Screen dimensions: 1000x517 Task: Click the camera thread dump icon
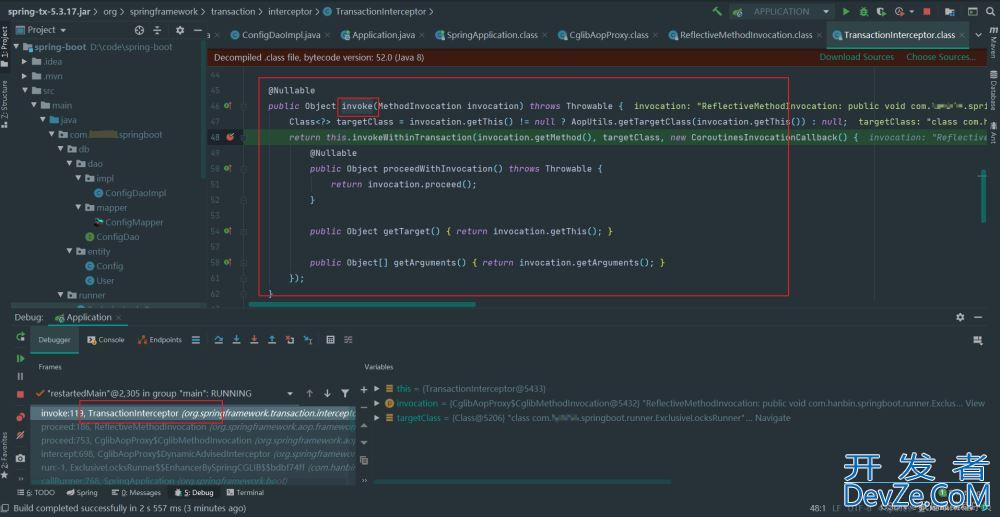tap(20, 458)
